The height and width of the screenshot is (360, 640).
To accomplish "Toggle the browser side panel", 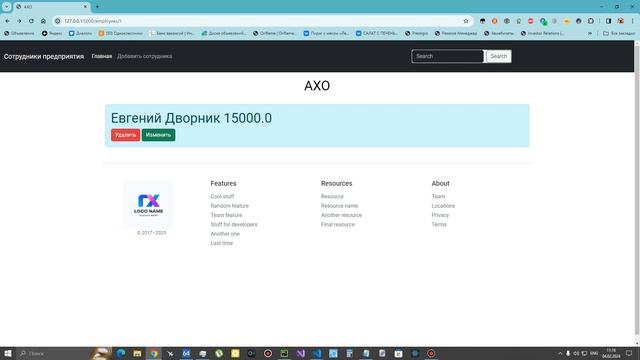I will [608, 21].
